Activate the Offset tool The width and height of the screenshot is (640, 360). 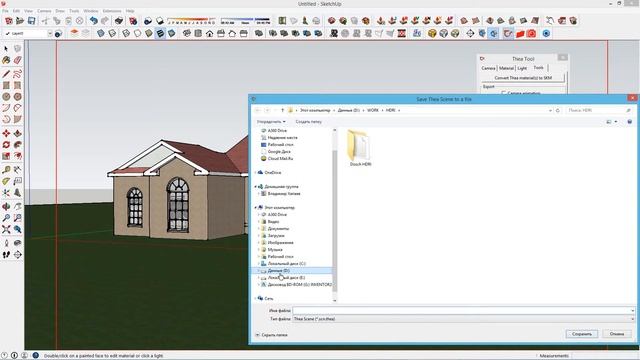point(18,156)
